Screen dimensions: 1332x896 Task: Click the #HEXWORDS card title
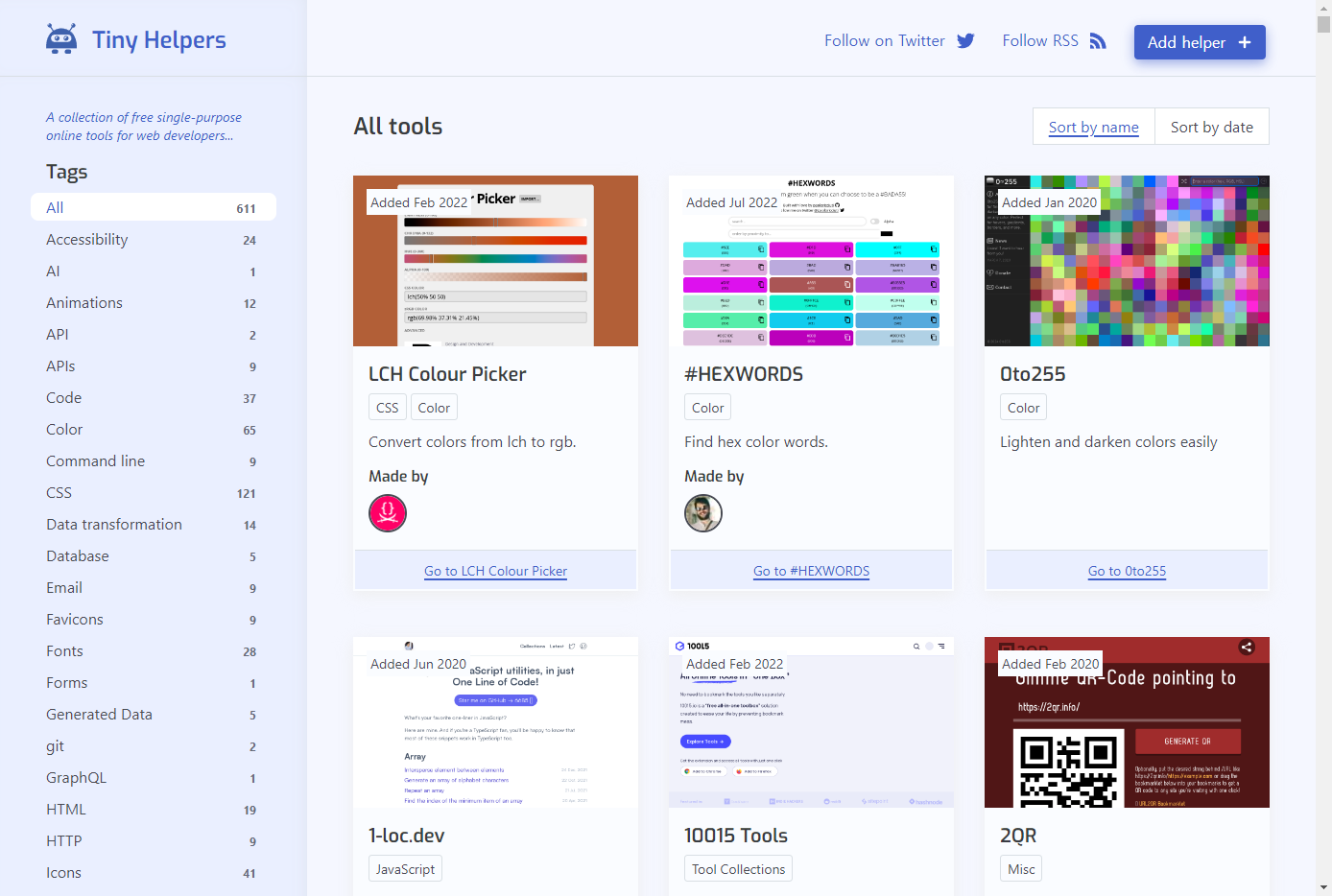point(744,374)
